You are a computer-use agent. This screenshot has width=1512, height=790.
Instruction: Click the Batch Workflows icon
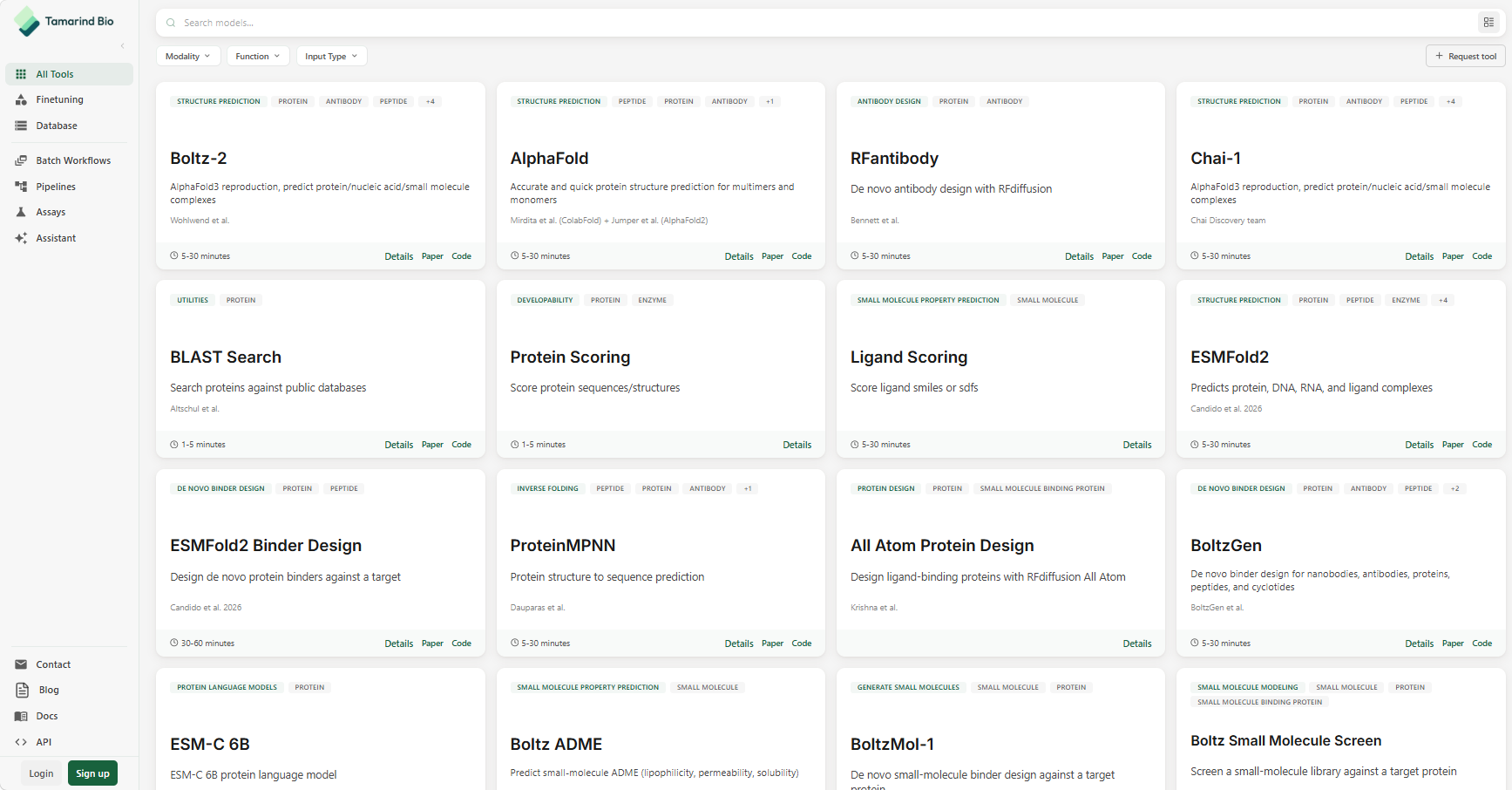pyautogui.click(x=21, y=160)
